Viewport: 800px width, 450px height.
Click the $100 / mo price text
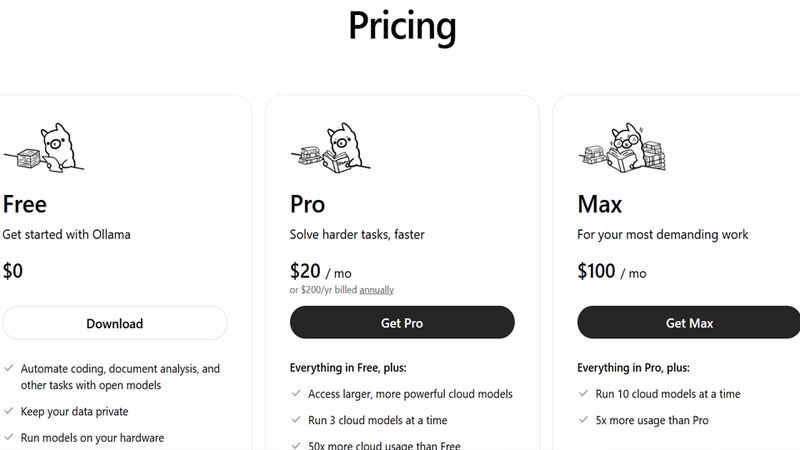pyautogui.click(x=612, y=271)
